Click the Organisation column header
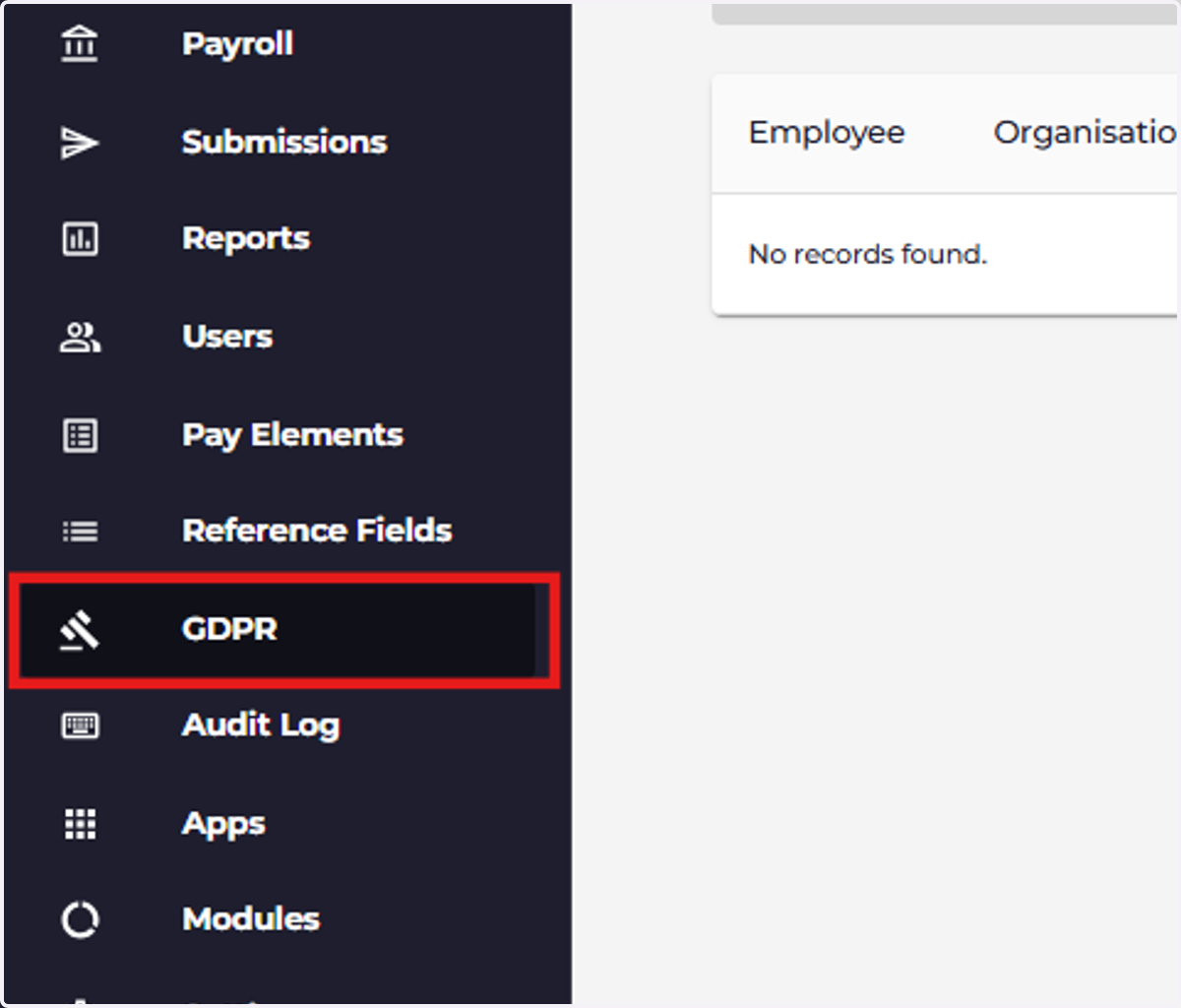Screen dimensions: 1181x1008 (1086, 133)
